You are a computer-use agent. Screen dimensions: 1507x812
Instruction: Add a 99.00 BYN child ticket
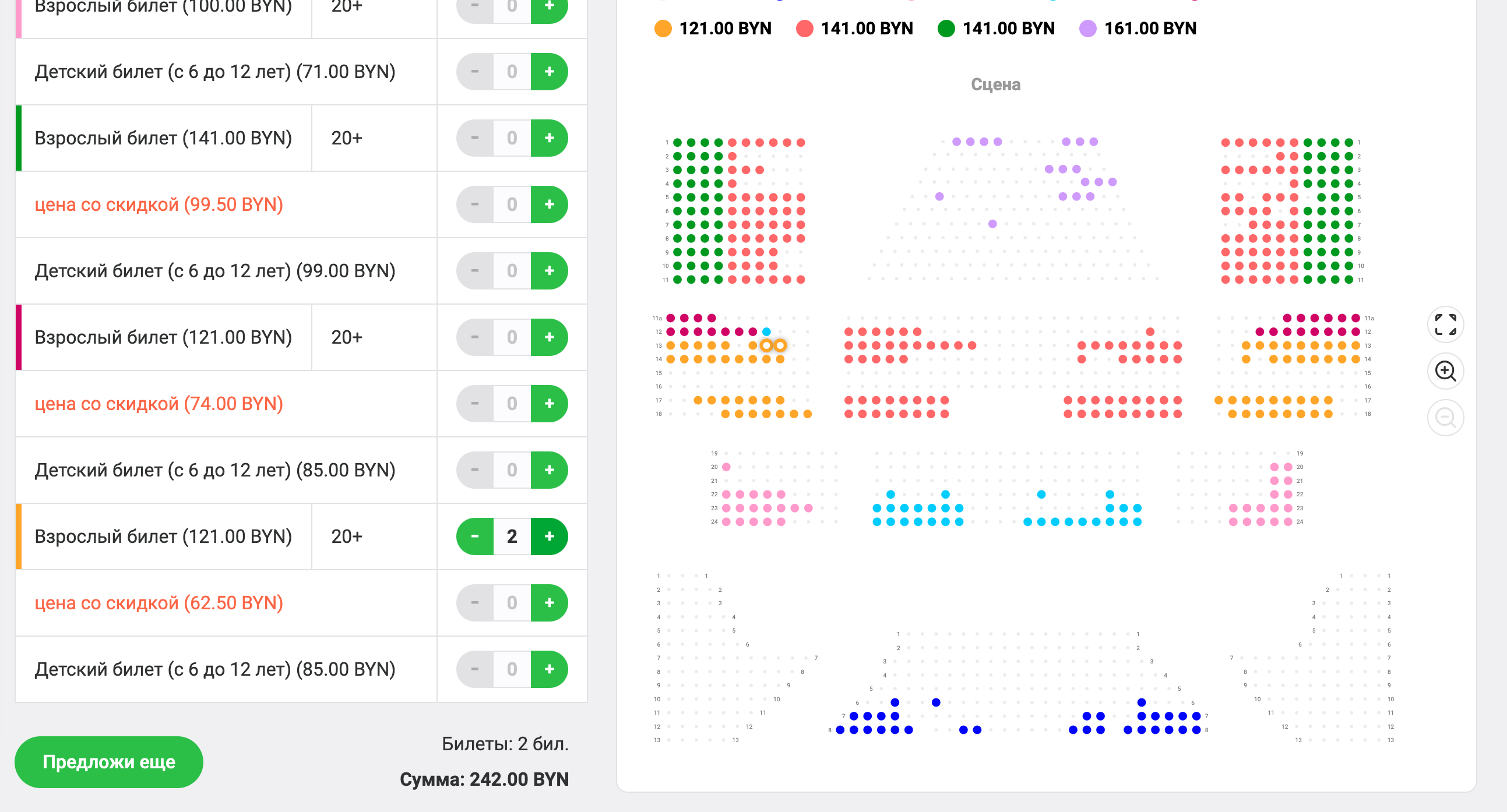tap(549, 271)
